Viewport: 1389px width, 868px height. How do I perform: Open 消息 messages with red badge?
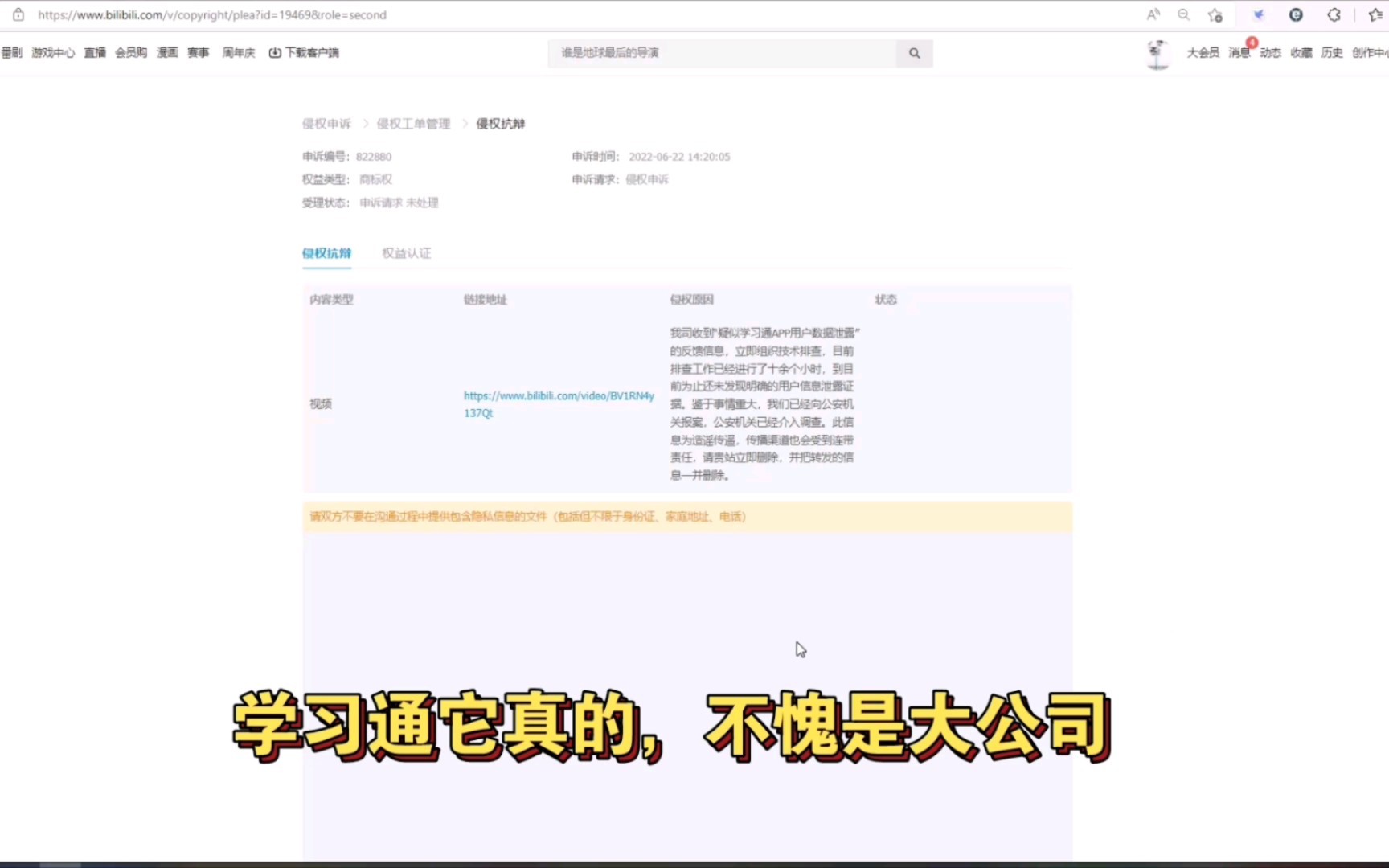(1239, 52)
